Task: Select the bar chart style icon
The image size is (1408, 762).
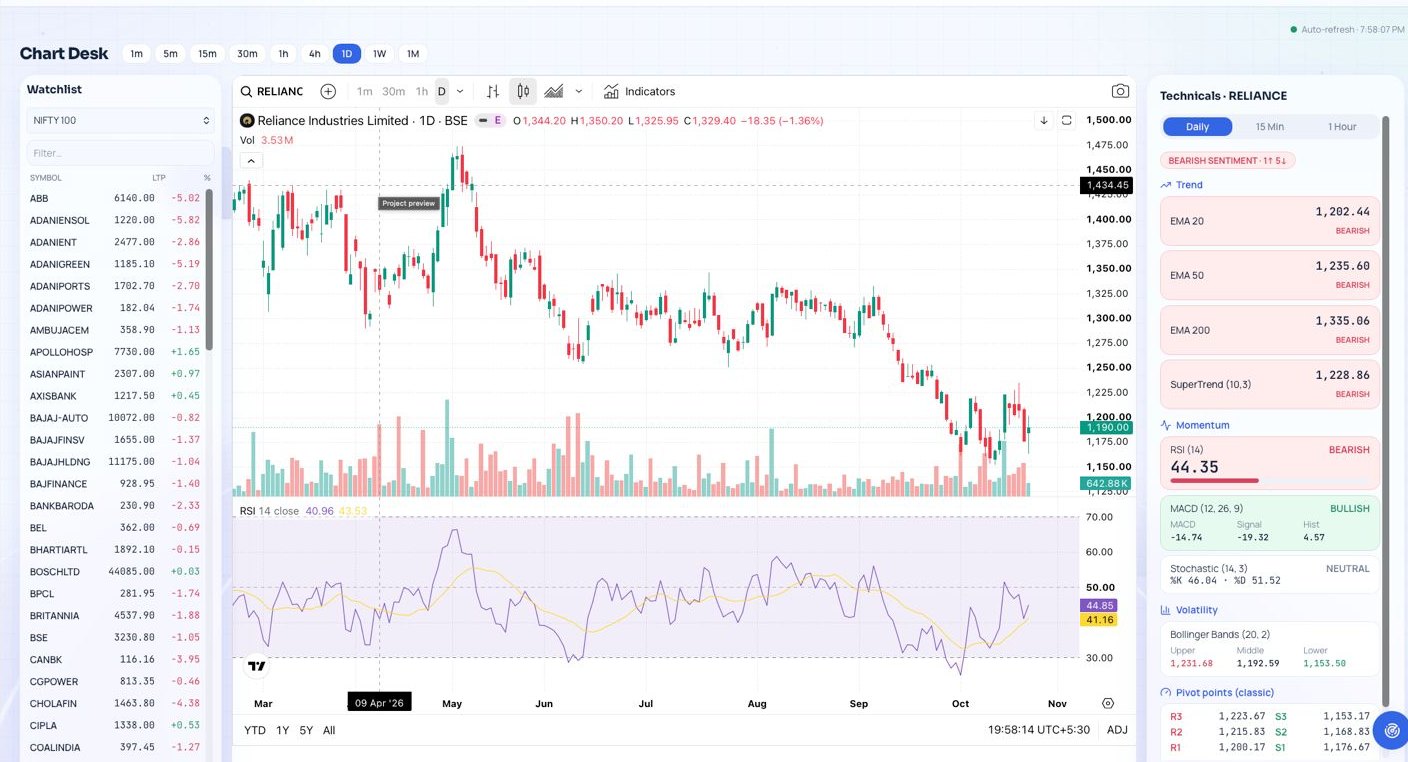Action: (x=493, y=92)
